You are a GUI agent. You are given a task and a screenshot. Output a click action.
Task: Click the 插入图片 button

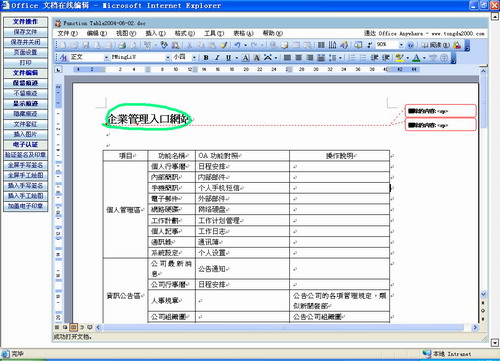[25, 134]
